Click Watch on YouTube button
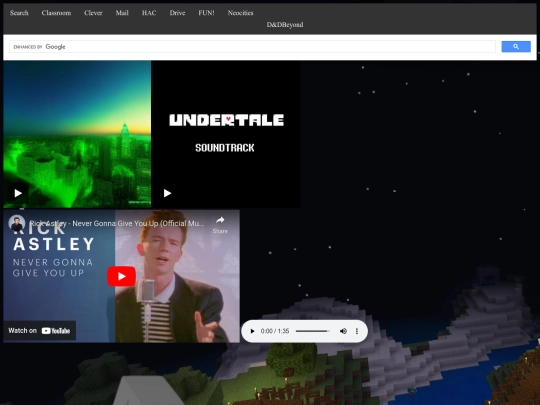The width and height of the screenshot is (540, 405). click(39, 331)
